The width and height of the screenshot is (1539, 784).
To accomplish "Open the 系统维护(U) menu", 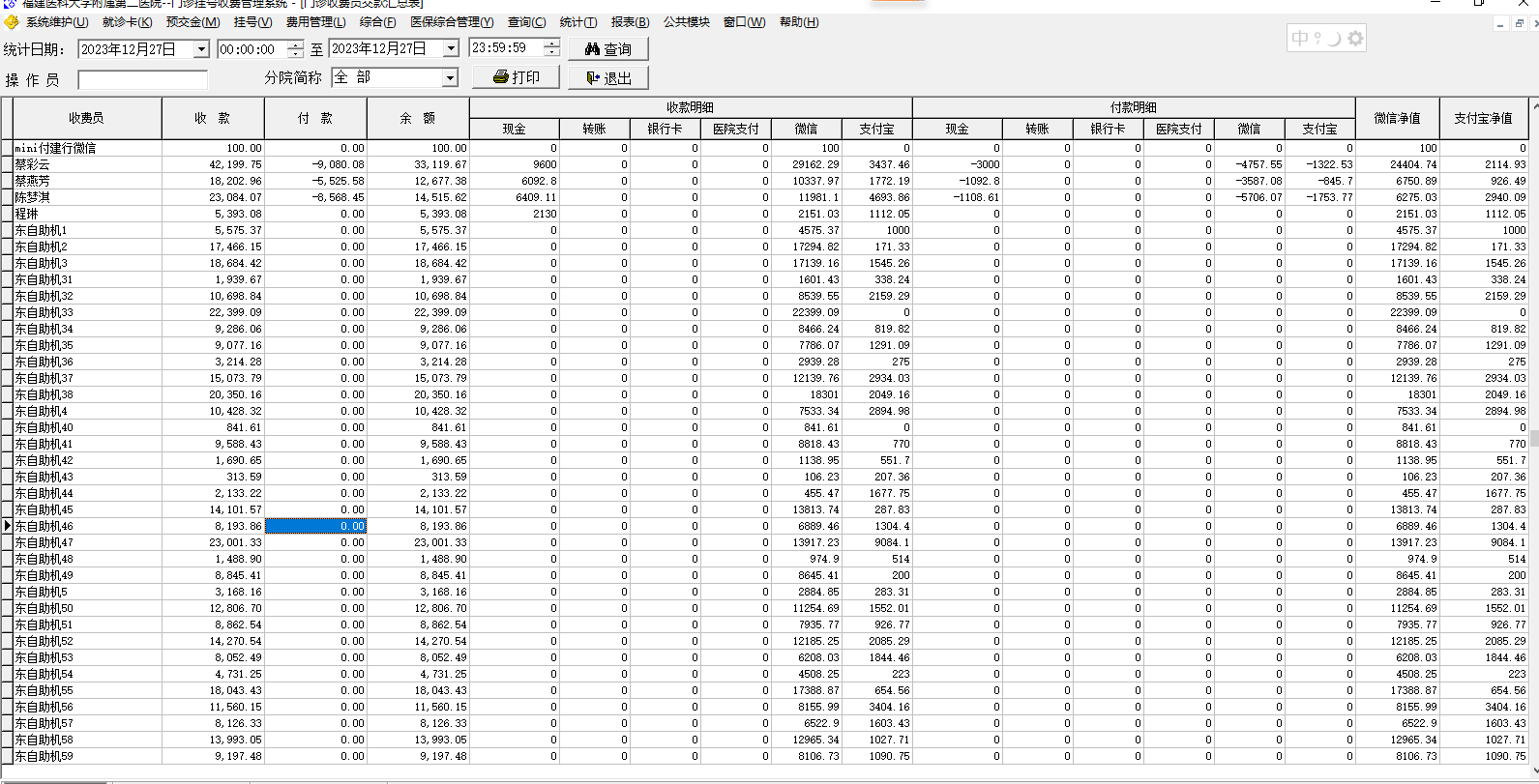I will (57, 22).
